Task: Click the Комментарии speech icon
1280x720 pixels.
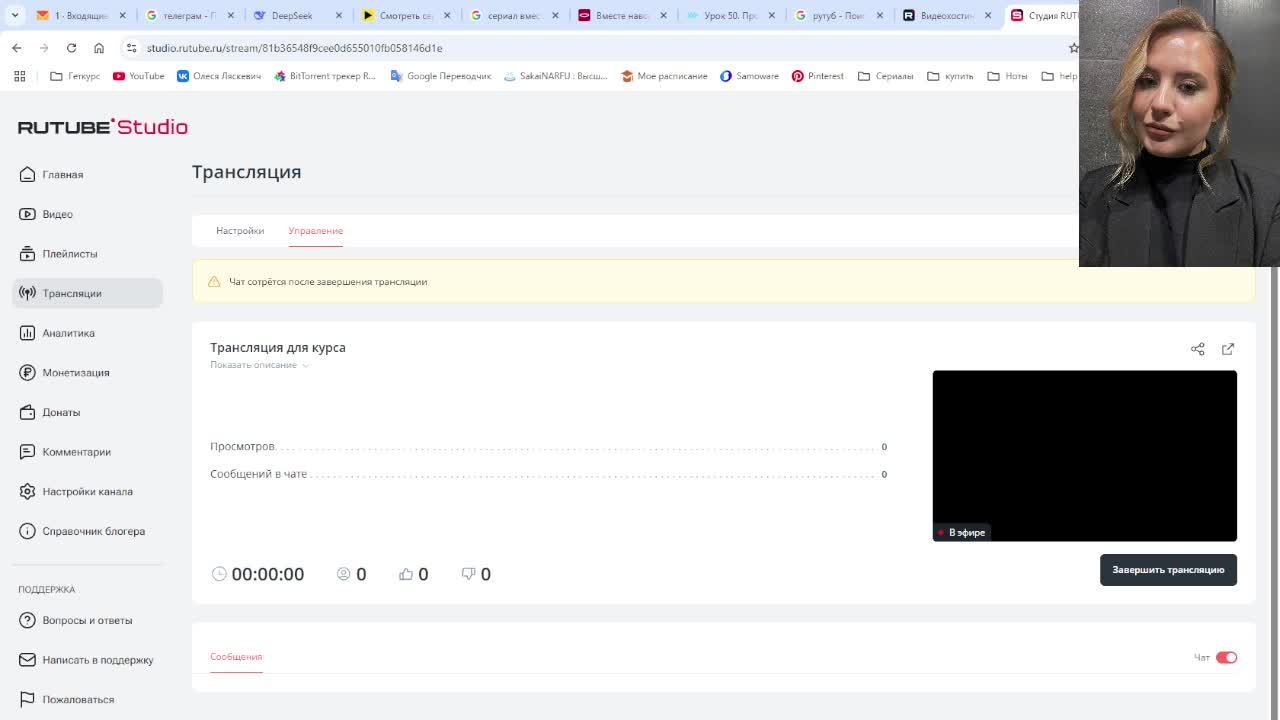Action: click(27, 452)
